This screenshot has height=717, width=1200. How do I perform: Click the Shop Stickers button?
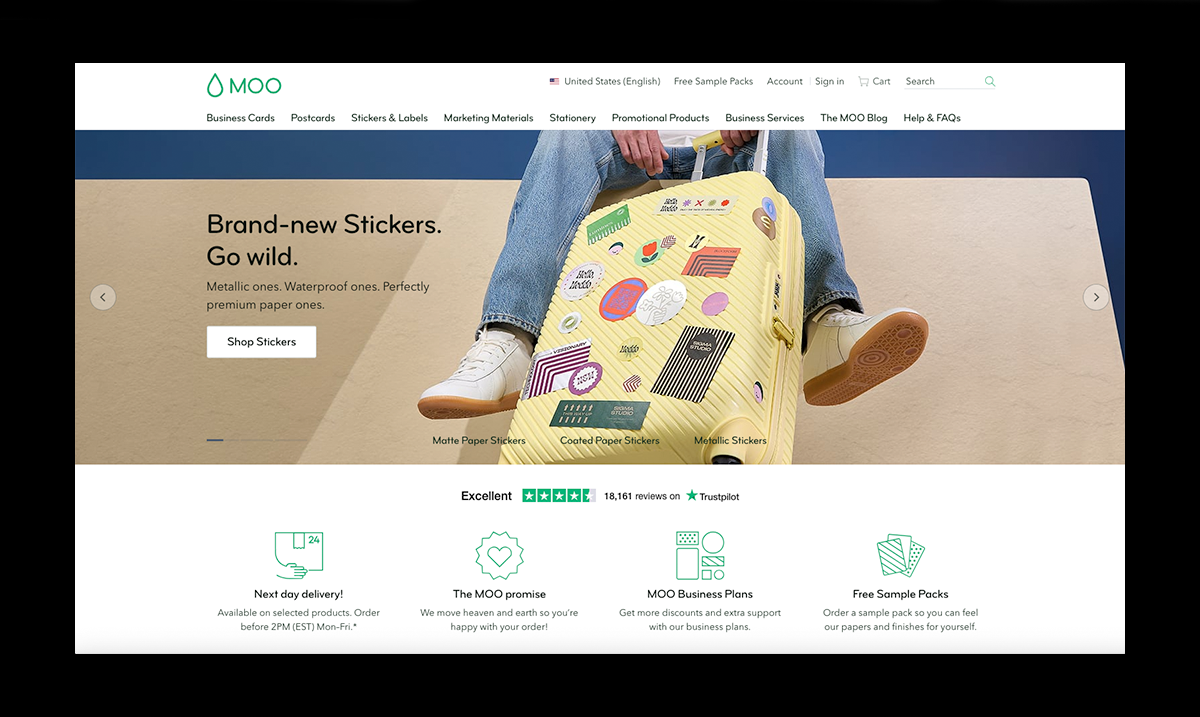261,342
